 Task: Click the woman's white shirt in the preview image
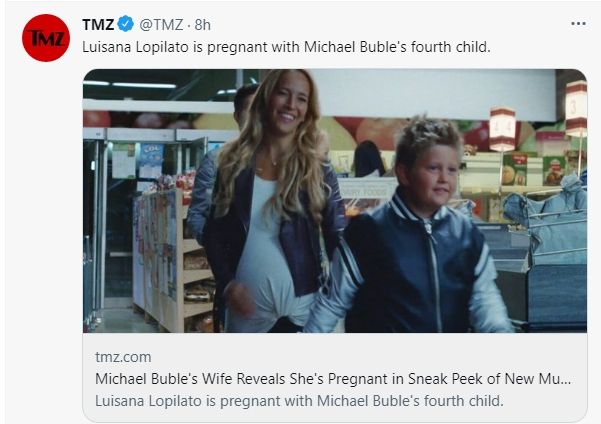[x=264, y=253]
